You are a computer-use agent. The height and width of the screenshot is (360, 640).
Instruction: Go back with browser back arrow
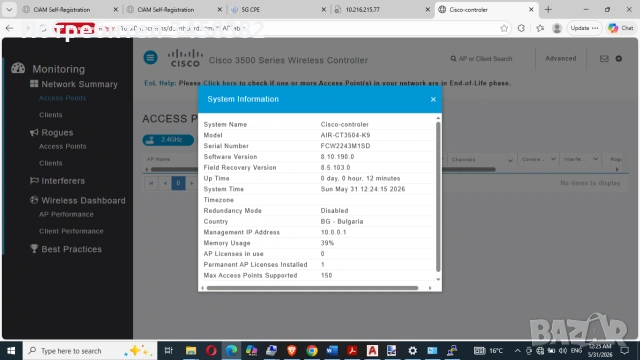[x=9, y=28]
